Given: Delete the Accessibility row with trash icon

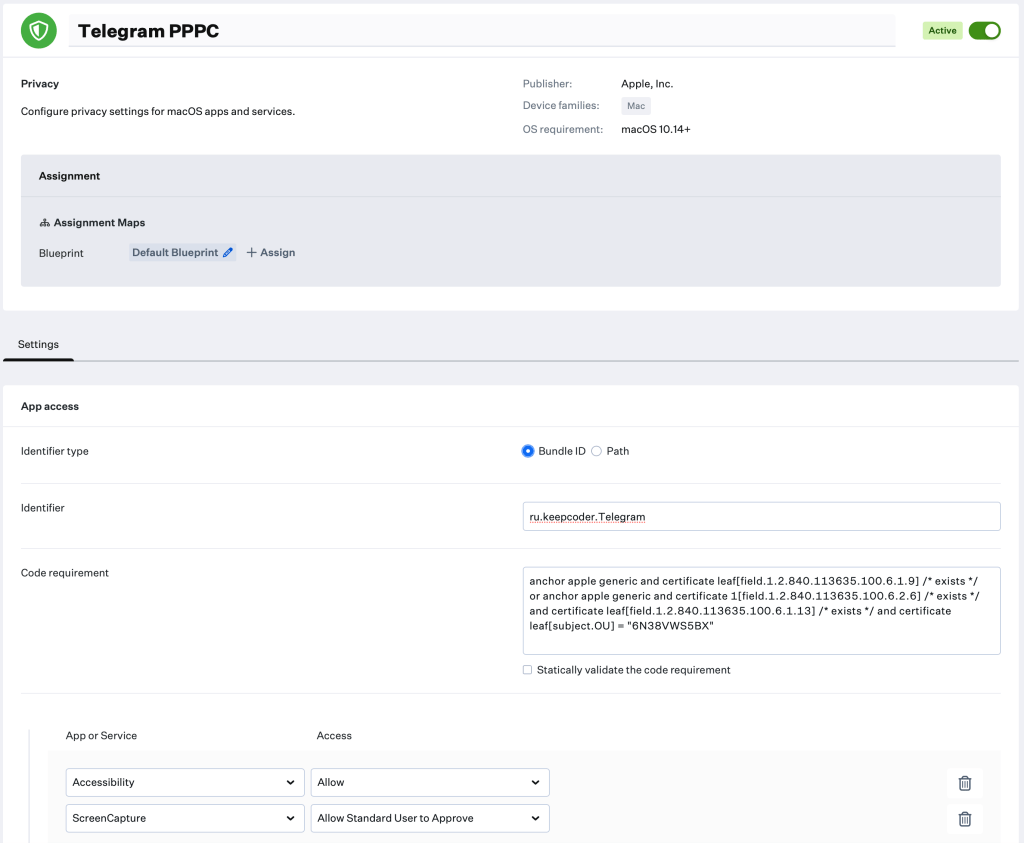Looking at the screenshot, I should click(964, 783).
